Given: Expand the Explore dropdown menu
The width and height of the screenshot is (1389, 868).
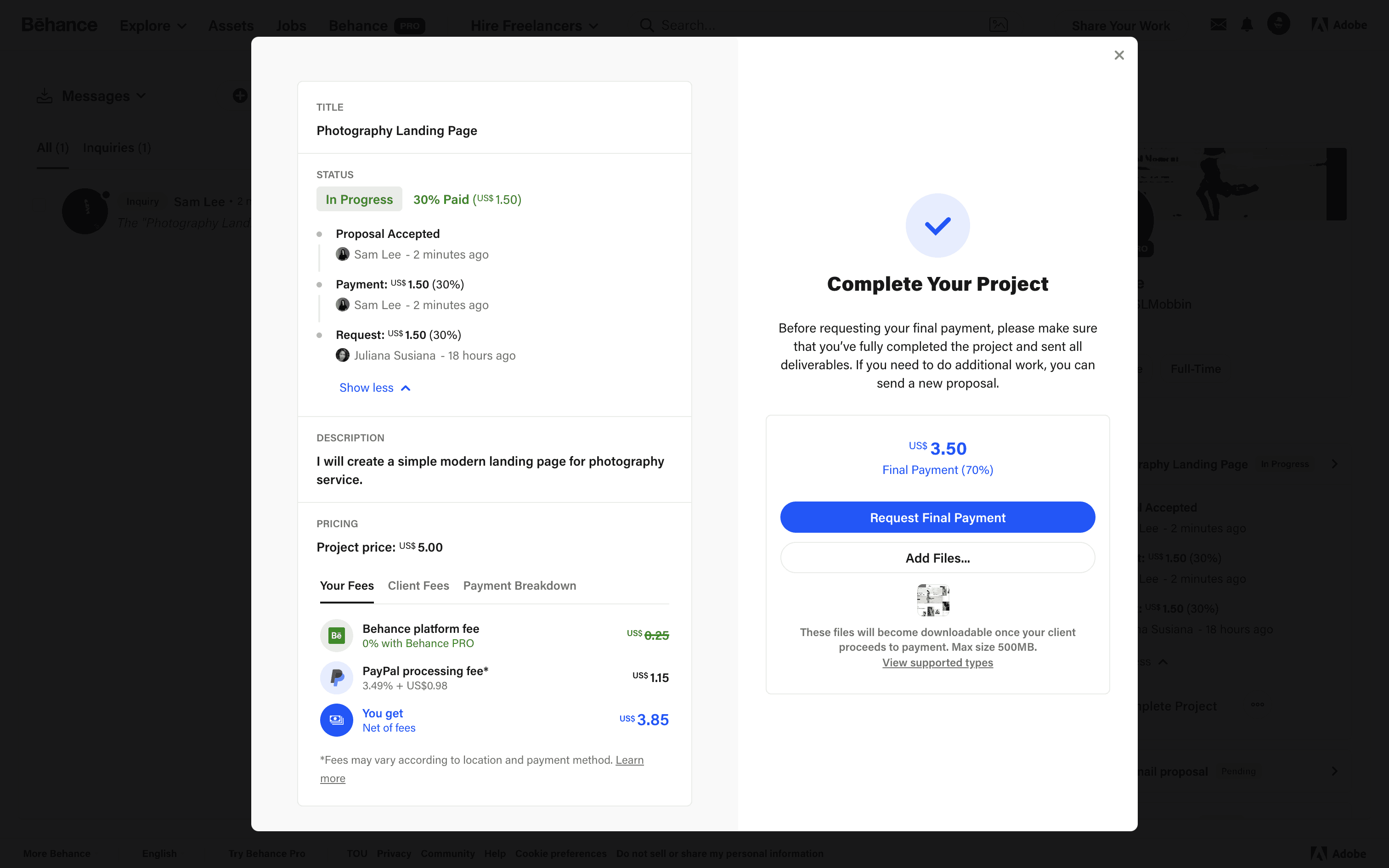Looking at the screenshot, I should [152, 26].
